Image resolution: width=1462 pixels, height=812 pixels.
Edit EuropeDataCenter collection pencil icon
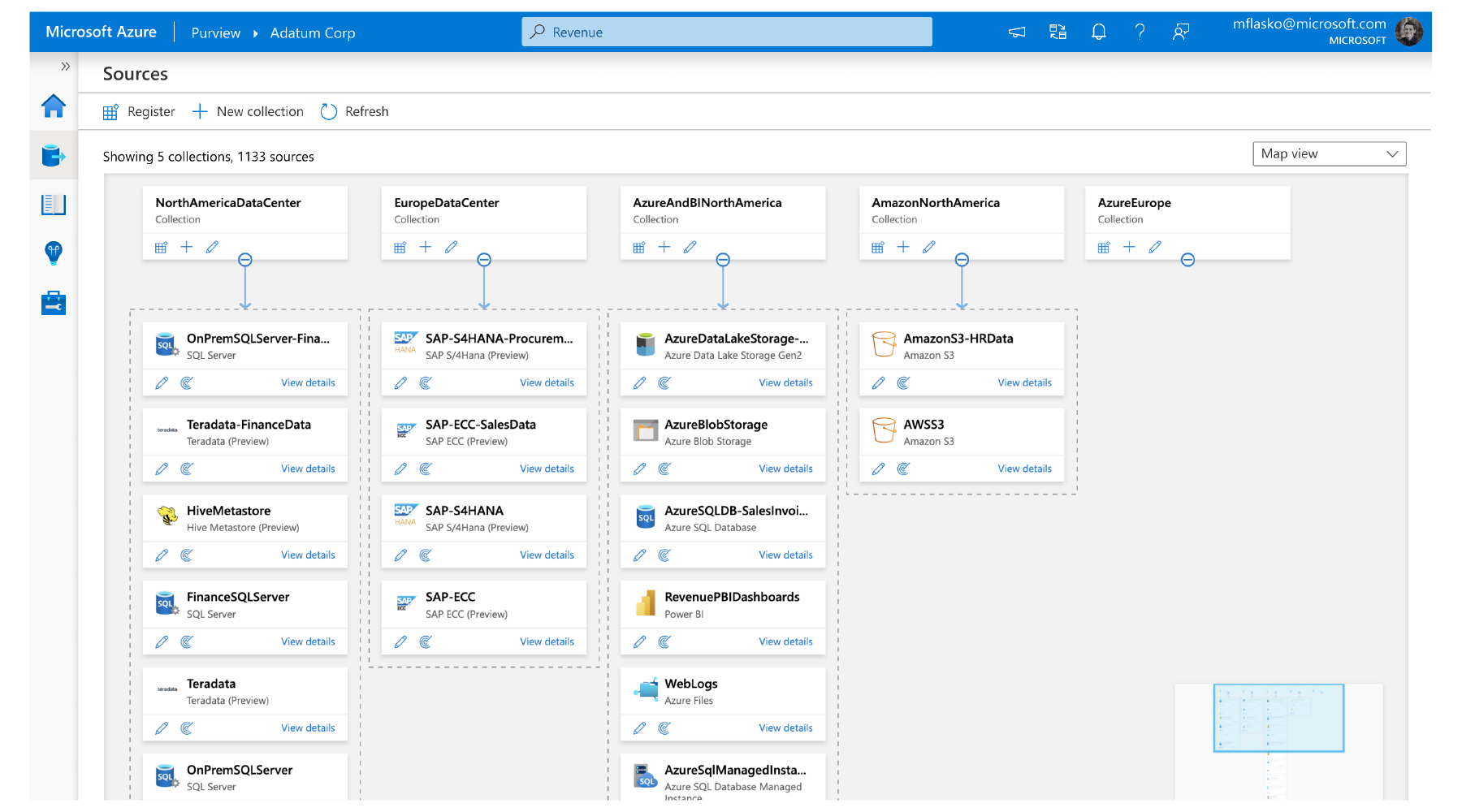tap(451, 247)
